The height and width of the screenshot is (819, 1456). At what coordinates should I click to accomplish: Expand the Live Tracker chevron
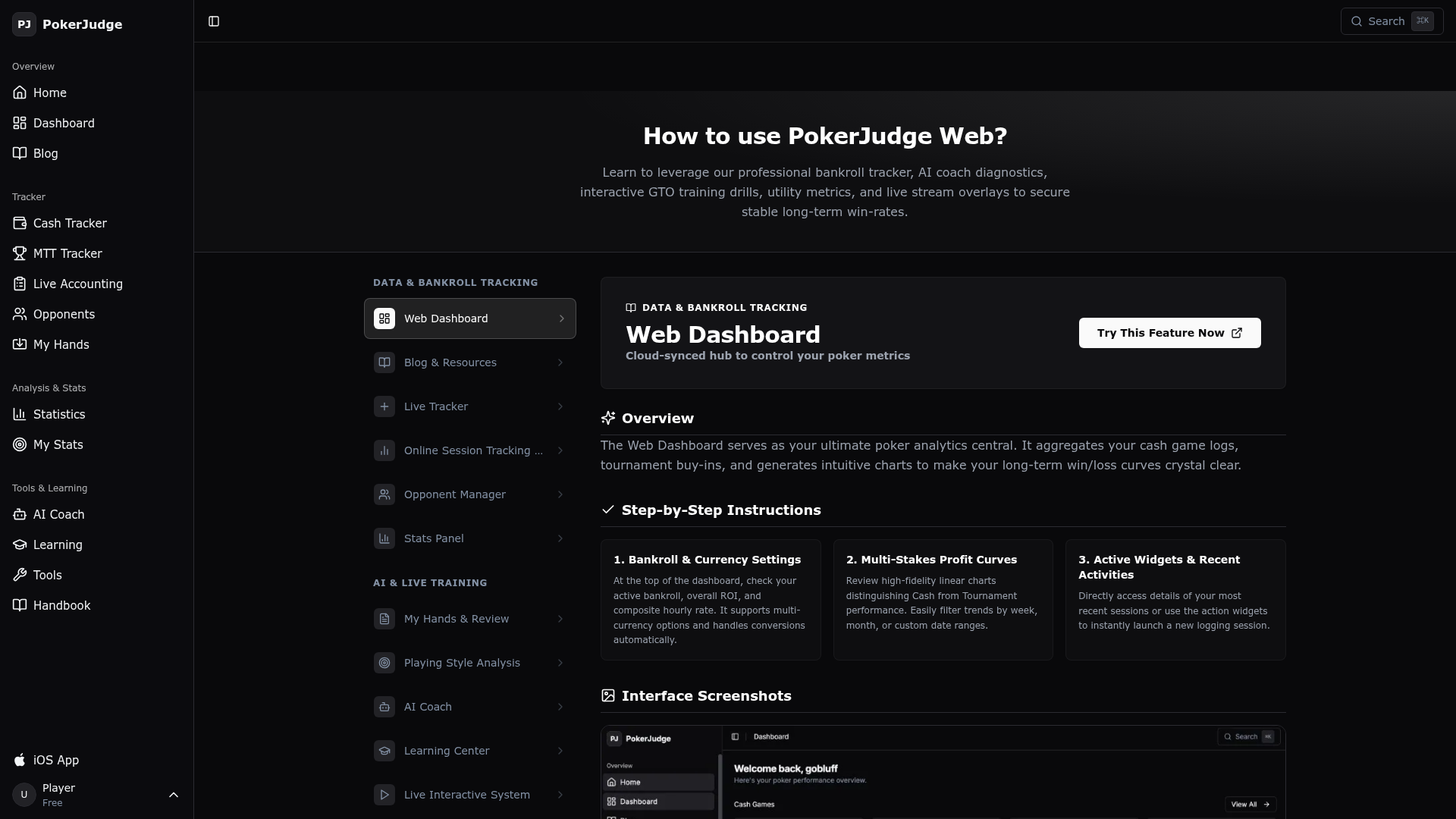click(x=560, y=406)
